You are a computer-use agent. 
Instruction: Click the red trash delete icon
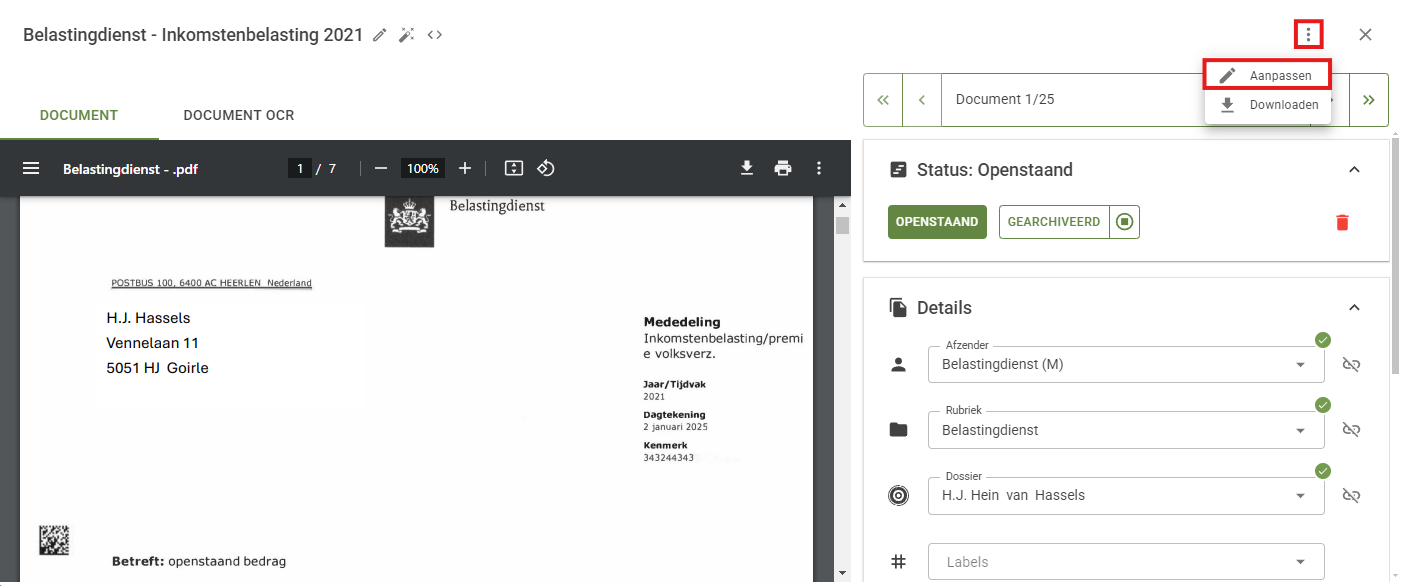1342,222
